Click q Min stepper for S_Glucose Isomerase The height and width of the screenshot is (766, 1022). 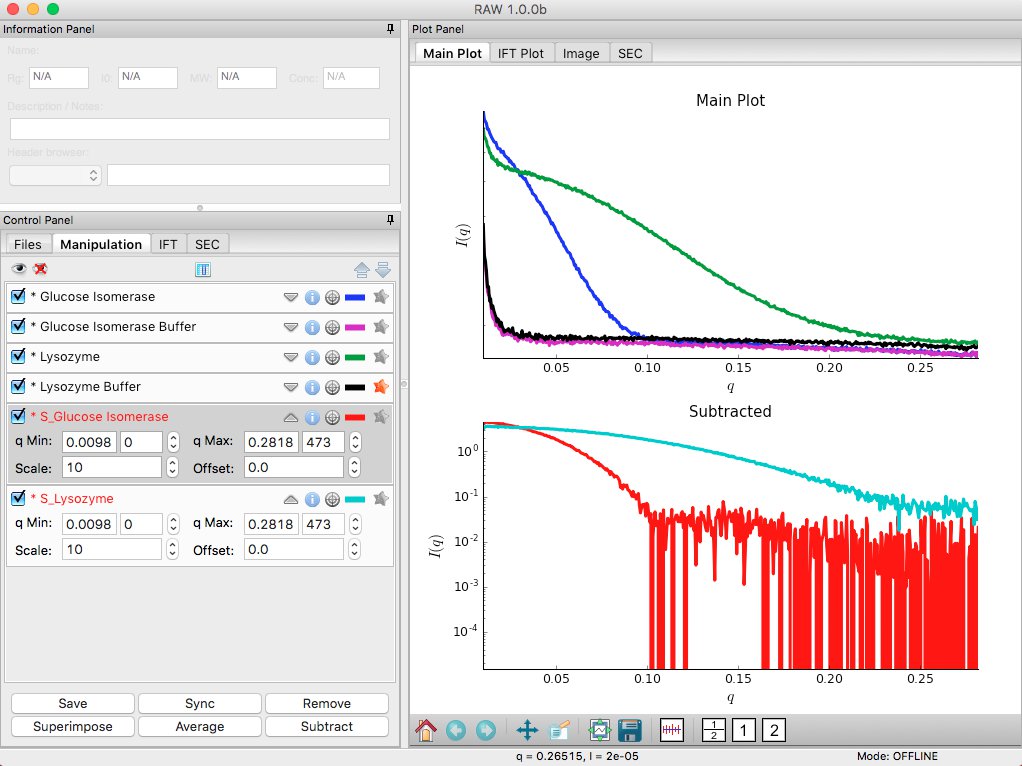pyautogui.click(x=173, y=442)
